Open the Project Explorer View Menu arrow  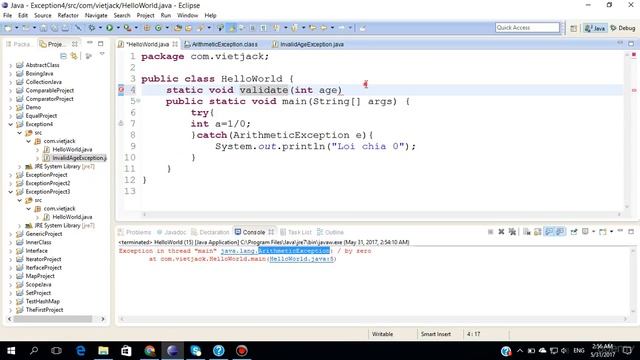coord(102,54)
